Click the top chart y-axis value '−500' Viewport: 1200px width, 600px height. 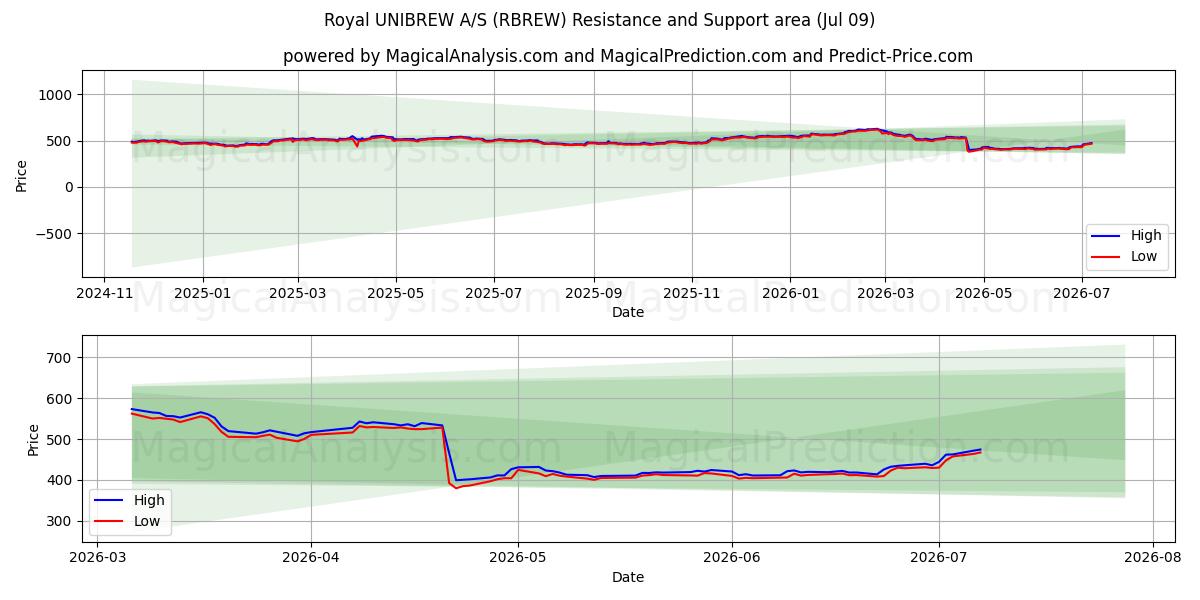54,234
